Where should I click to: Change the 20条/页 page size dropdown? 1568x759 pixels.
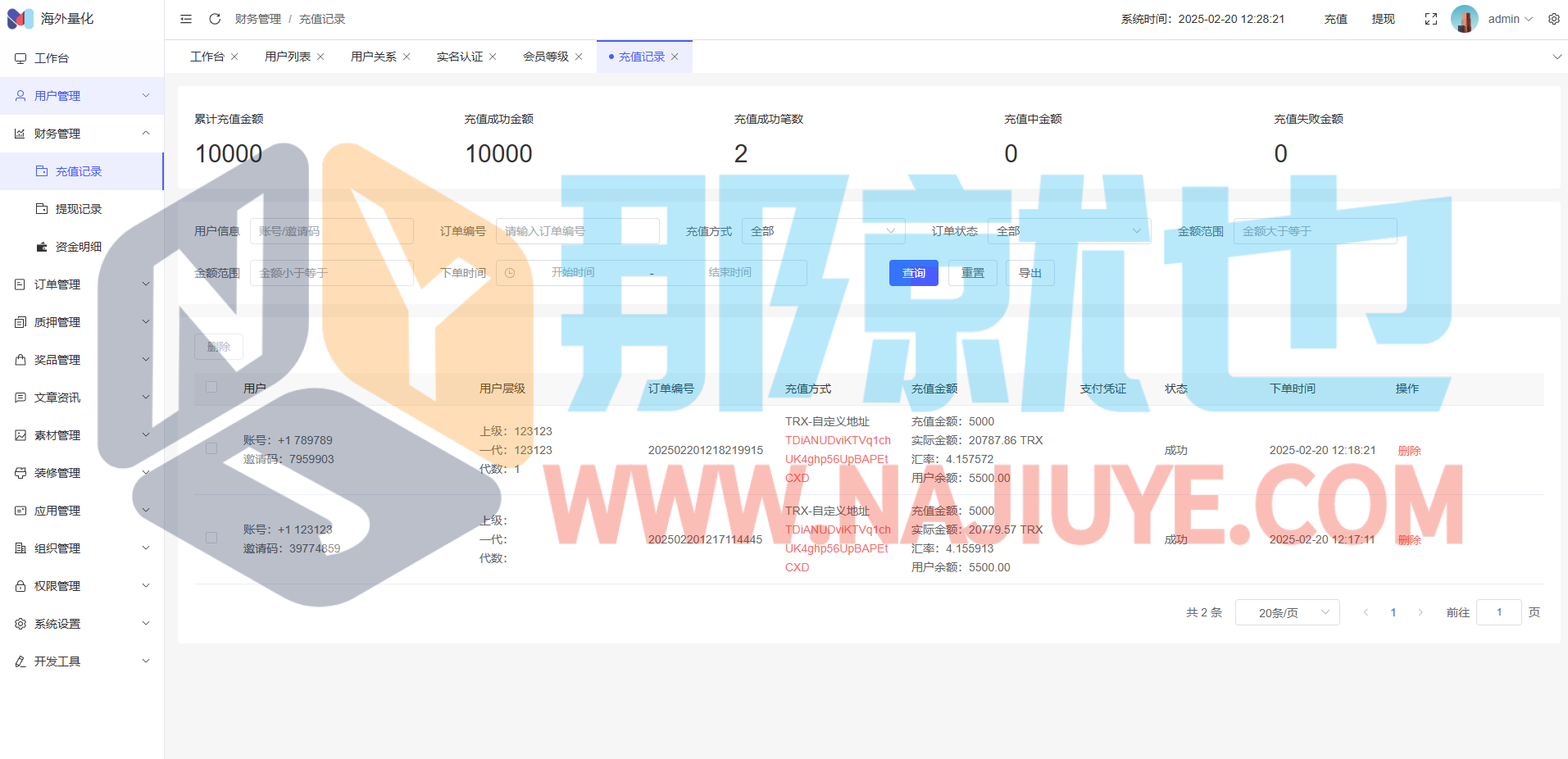point(1287,612)
